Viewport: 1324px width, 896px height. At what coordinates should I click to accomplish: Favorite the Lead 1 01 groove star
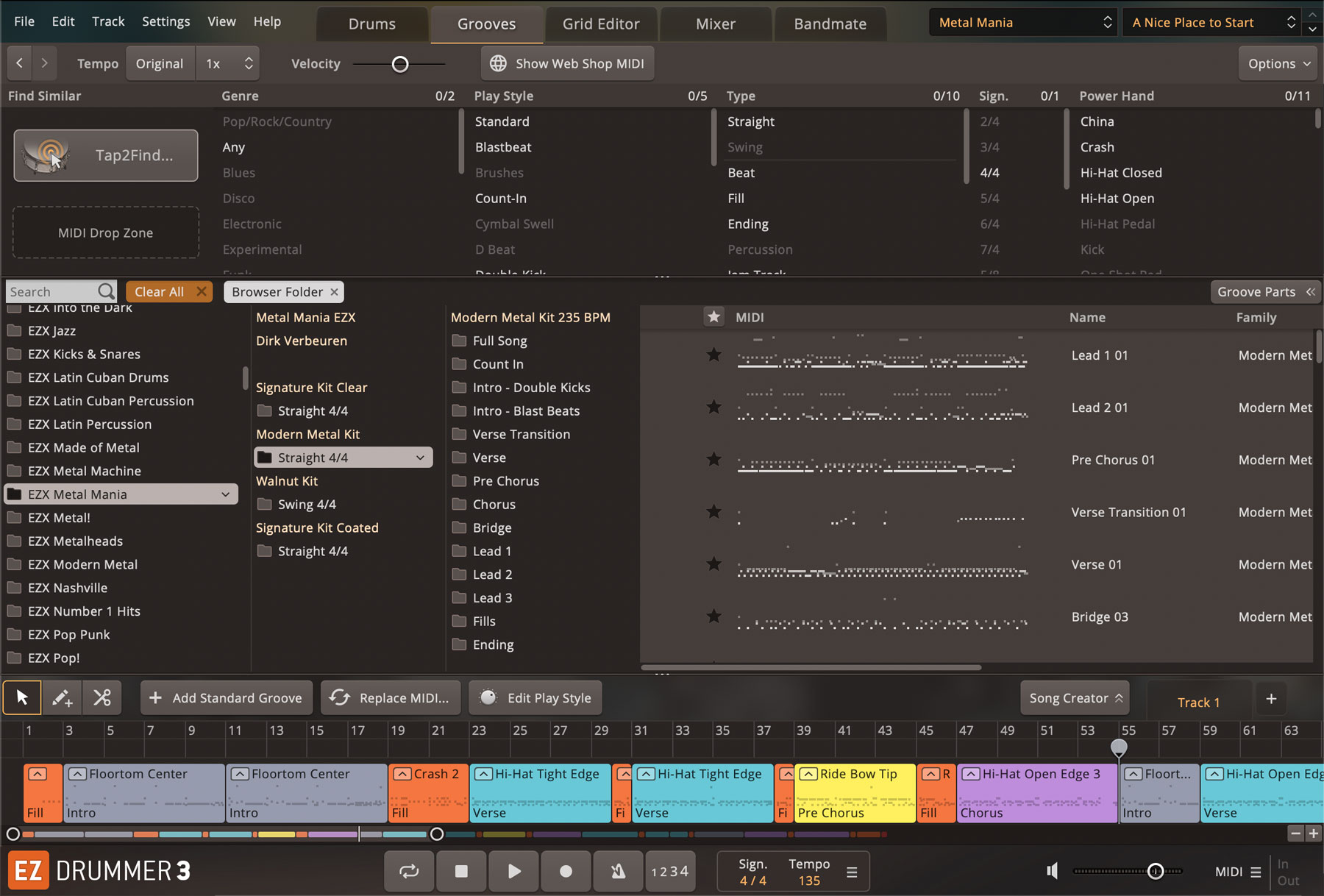pyautogui.click(x=713, y=355)
